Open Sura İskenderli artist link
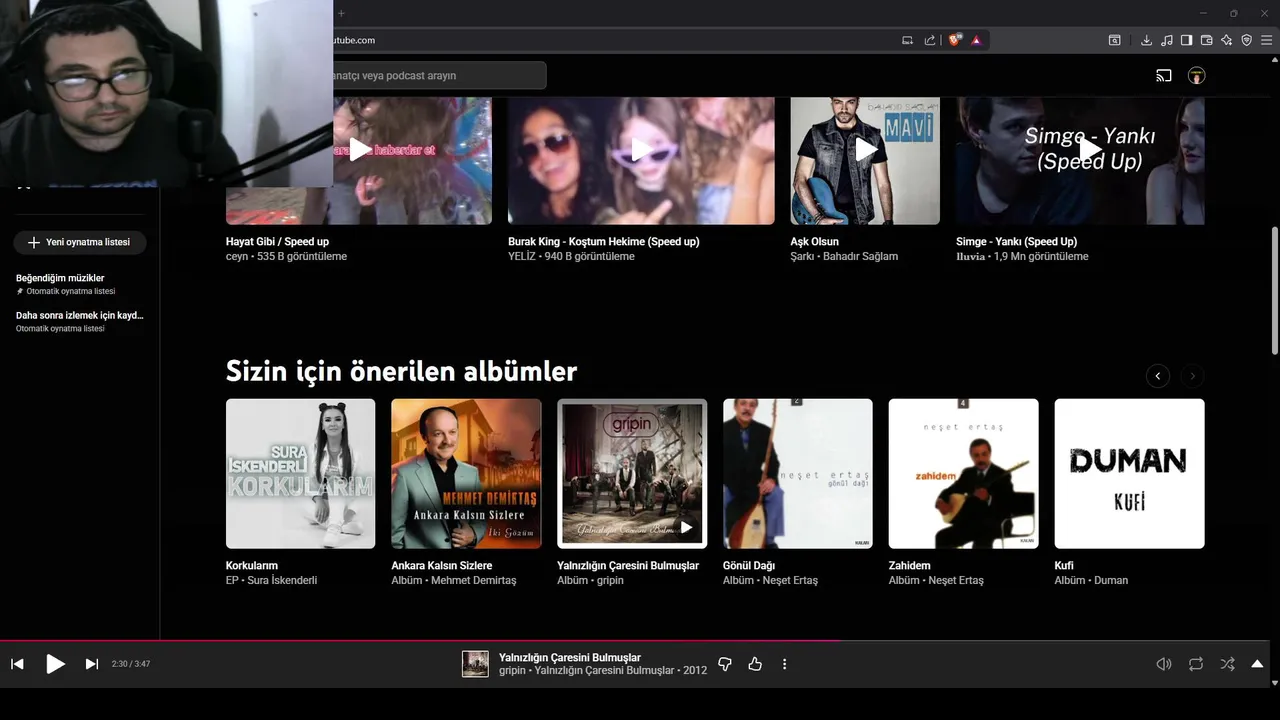 pyautogui.click(x=282, y=580)
